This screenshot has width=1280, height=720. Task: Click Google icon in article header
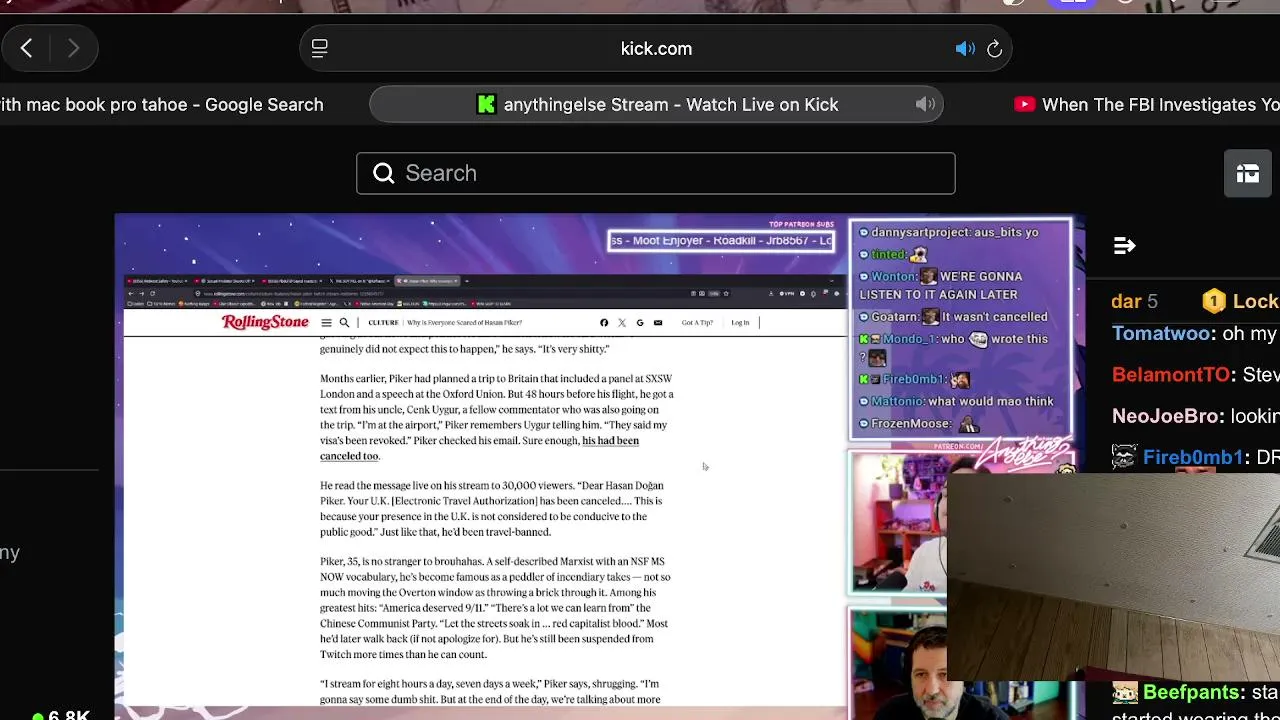(640, 323)
